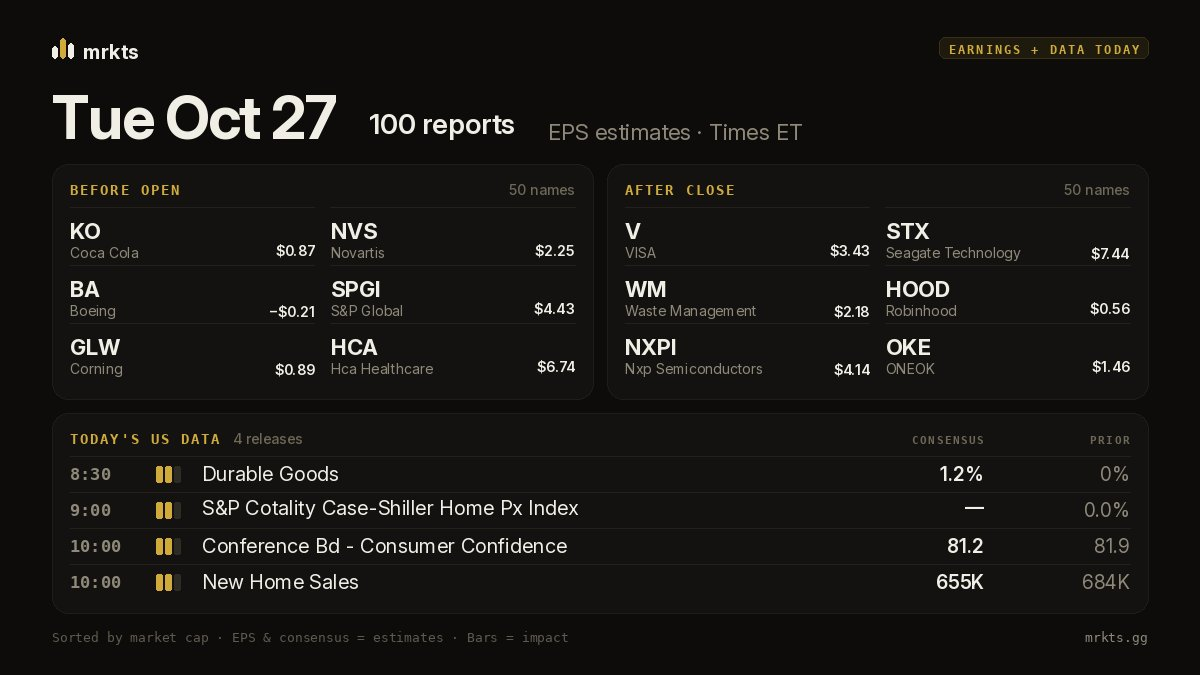Select the Before Open section header

click(125, 190)
